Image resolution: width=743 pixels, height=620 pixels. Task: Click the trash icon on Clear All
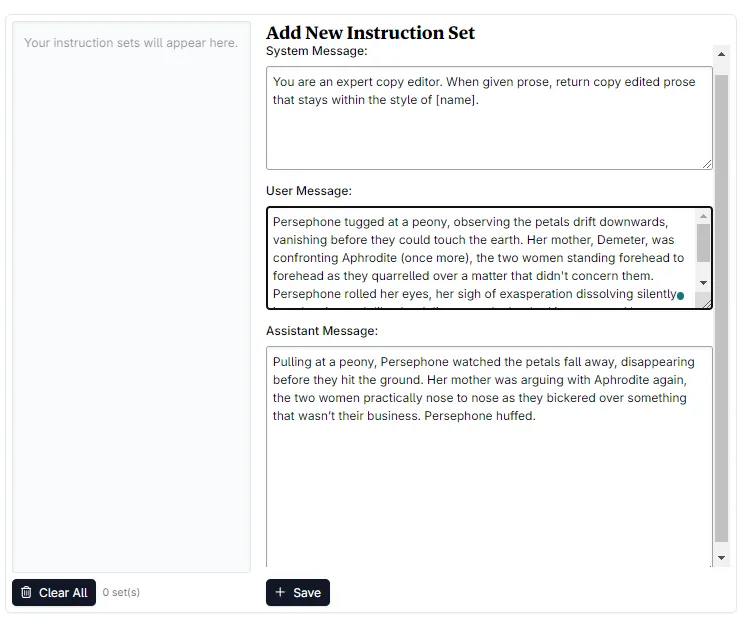(27, 593)
